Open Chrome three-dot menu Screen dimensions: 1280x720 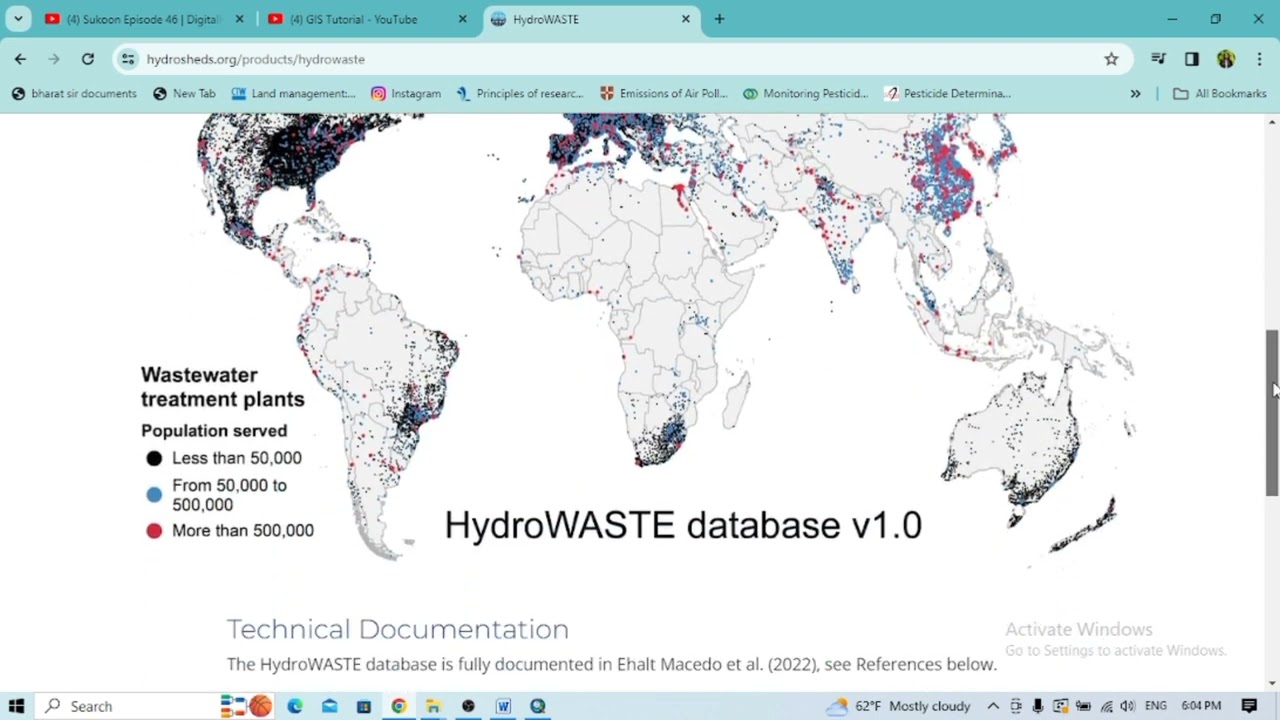click(1259, 59)
